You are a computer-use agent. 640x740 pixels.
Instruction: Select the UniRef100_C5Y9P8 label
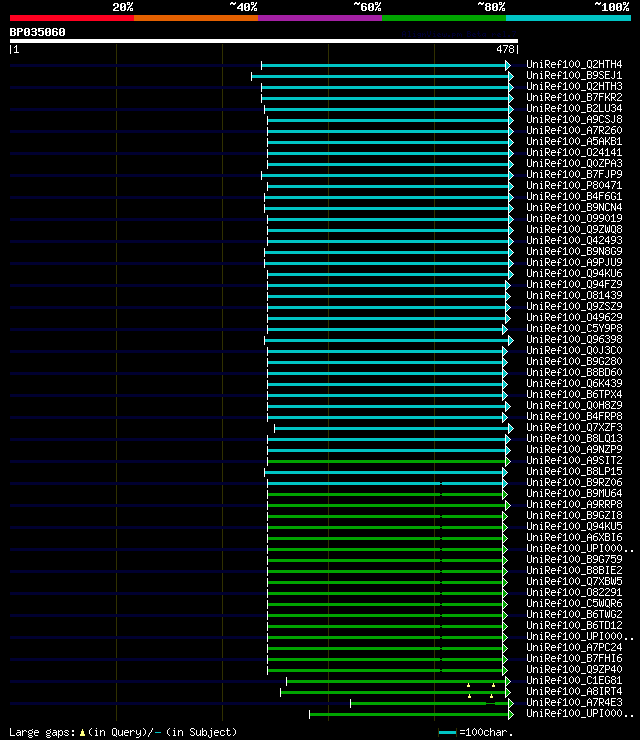click(x=574, y=328)
